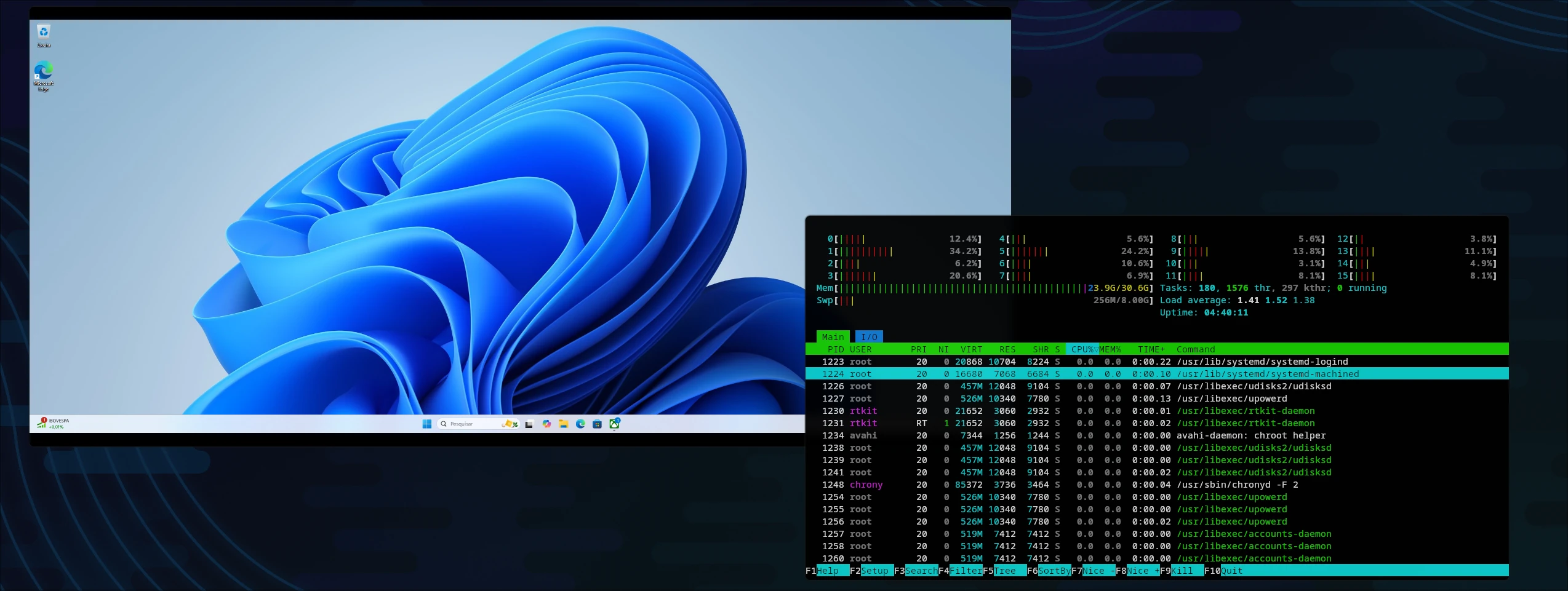Toggle F5 Tree view in htop
1568x591 pixels.
tap(1004, 571)
